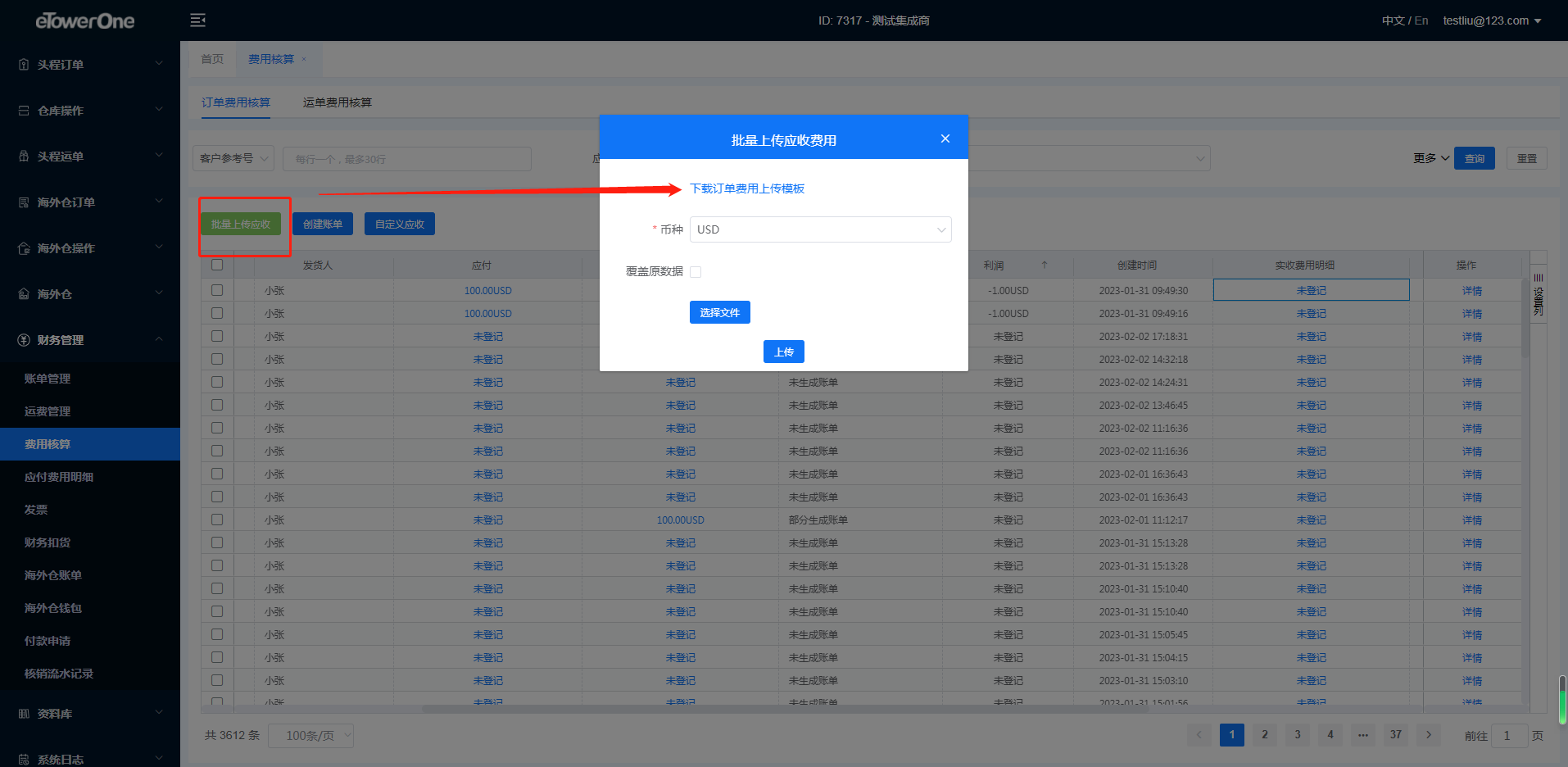The image size is (1568, 767).
Task: Toggle the sidebar collapse hamburger icon
Action: [198, 20]
